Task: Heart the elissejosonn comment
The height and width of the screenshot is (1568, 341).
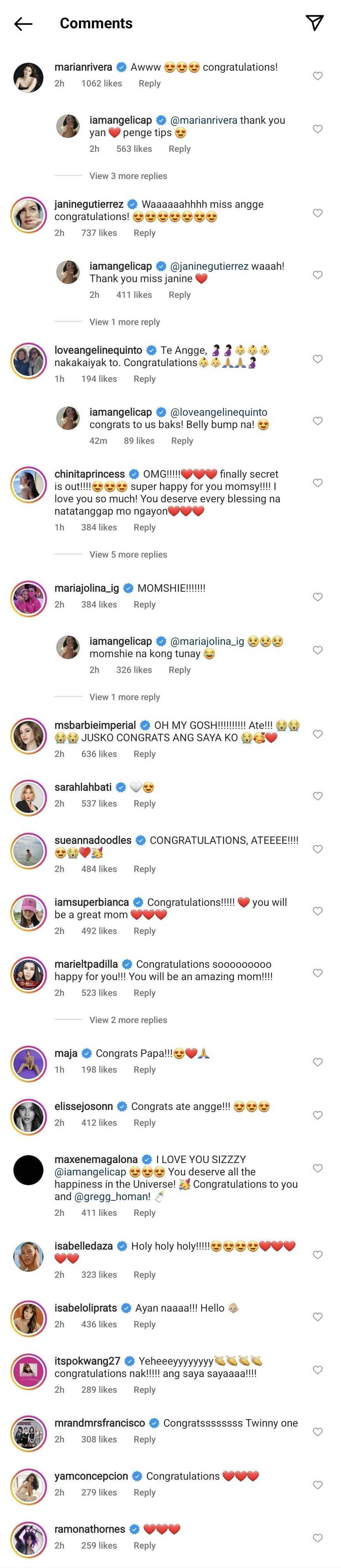Action: pyautogui.click(x=317, y=1115)
